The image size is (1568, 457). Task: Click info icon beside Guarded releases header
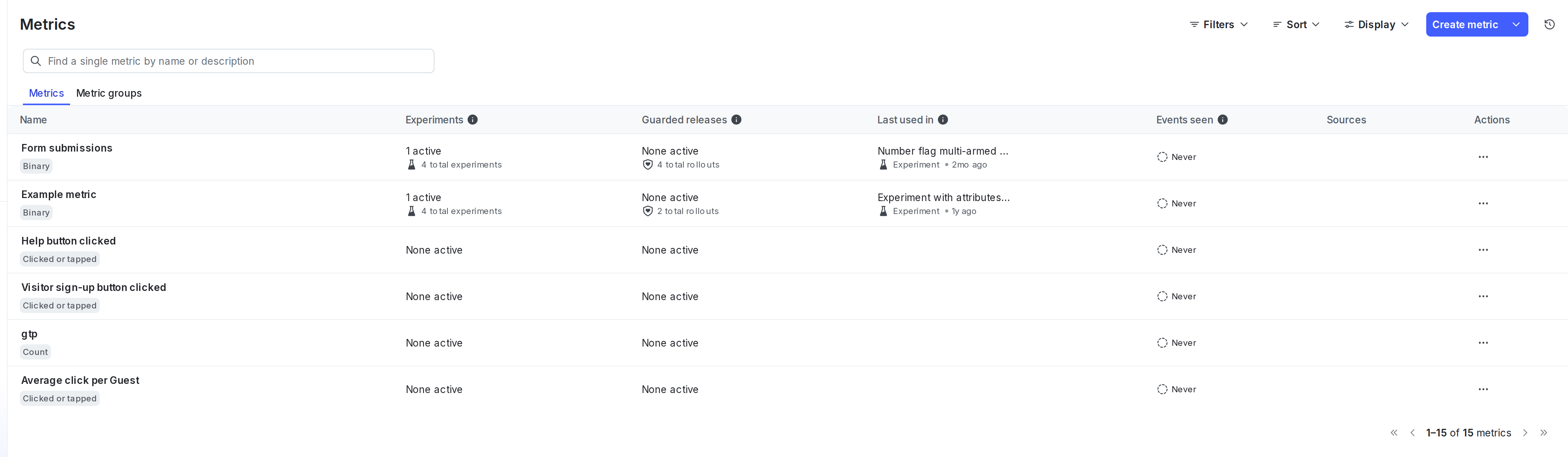click(736, 119)
